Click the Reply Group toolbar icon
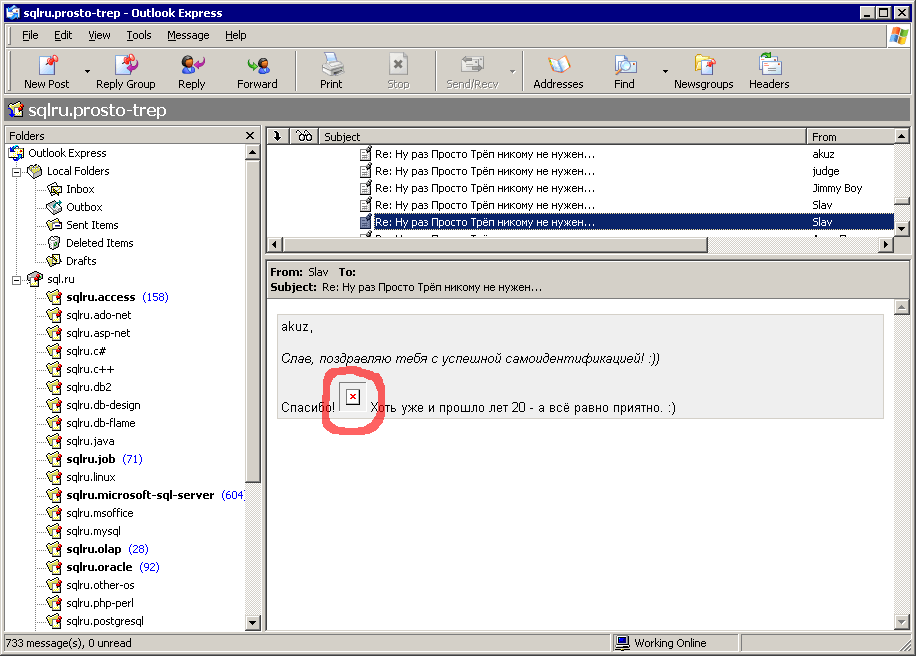The height and width of the screenshot is (656, 916). point(126,66)
